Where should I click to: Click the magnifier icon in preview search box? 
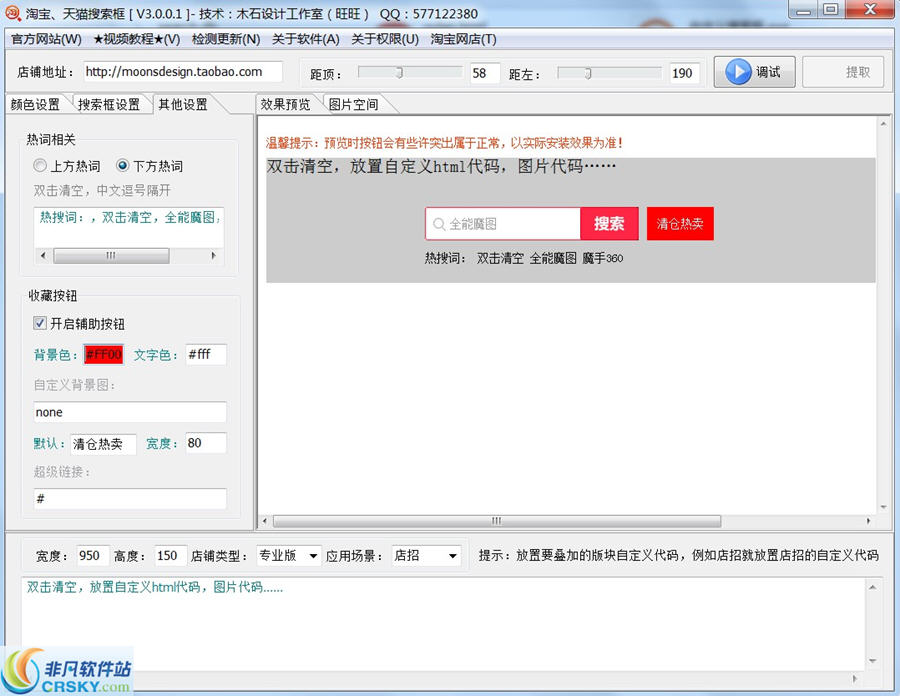click(x=438, y=224)
